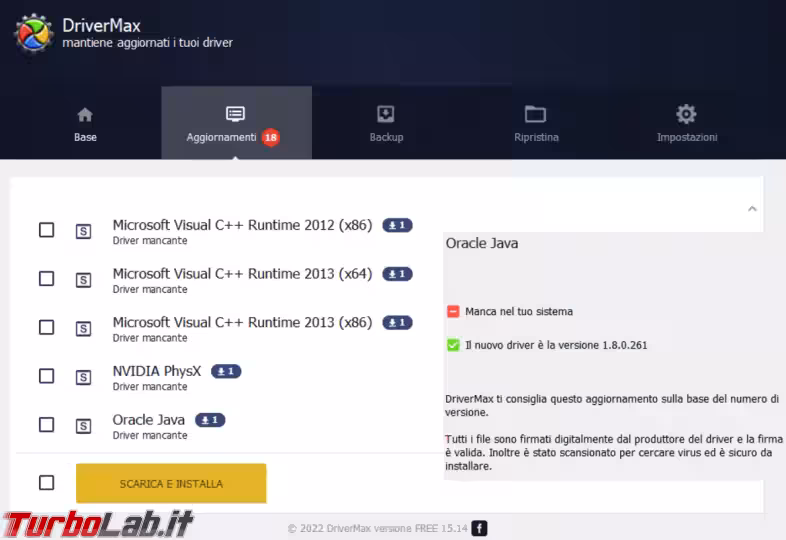Click S icon for Oracle Java

(x=83, y=426)
